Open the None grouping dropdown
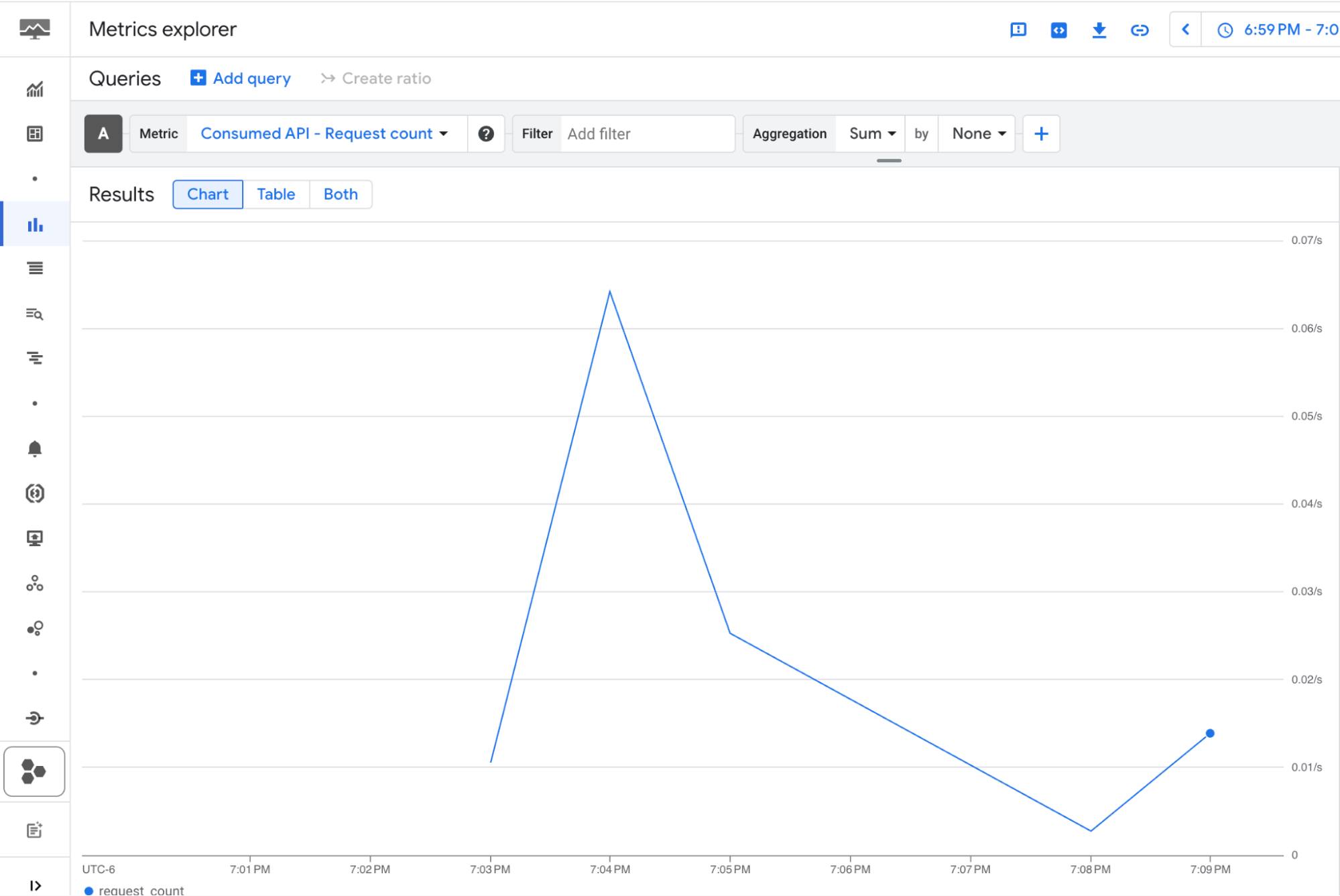 [x=976, y=133]
